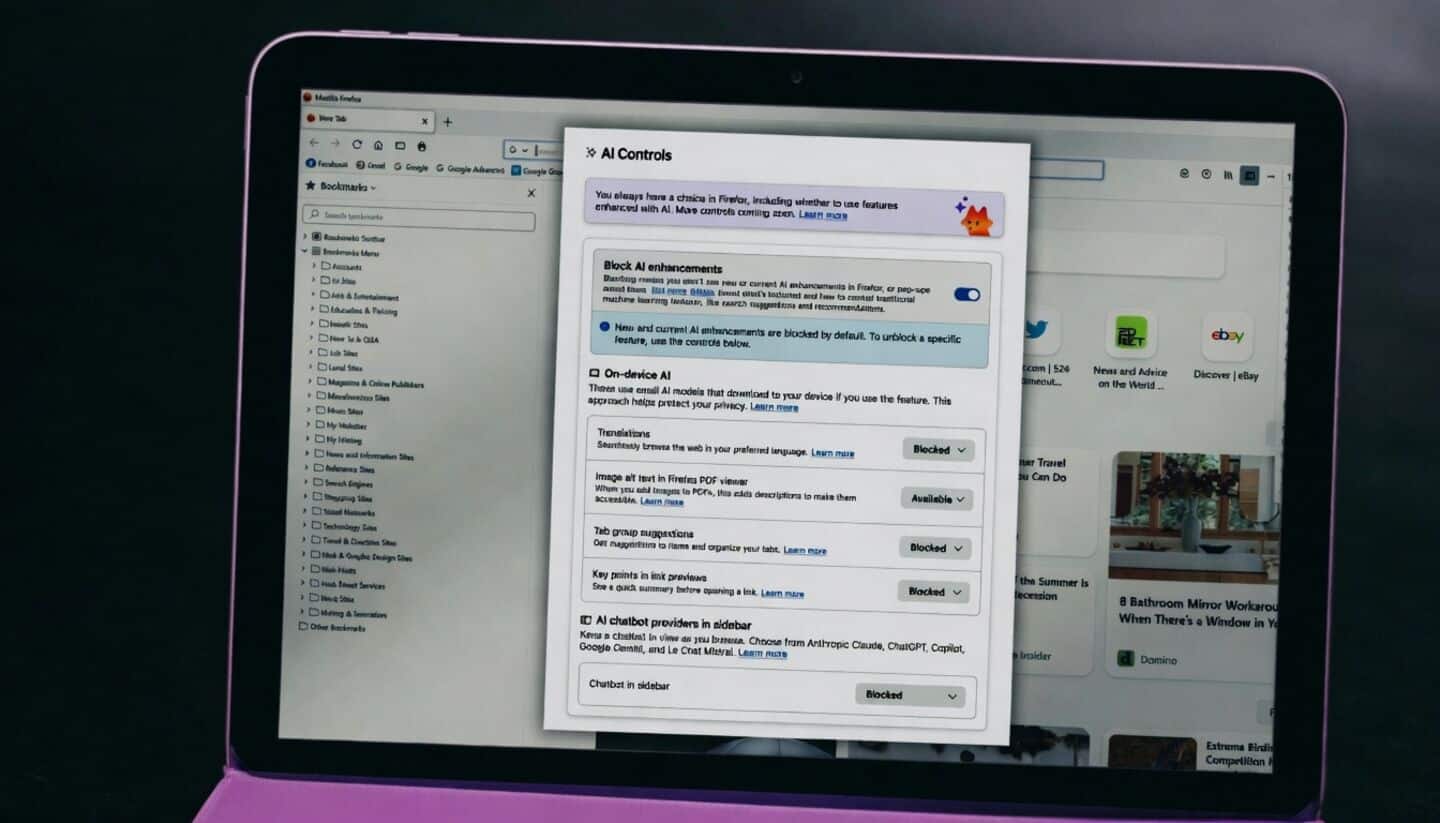The height and width of the screenshot is (823, 1440).
Task: Click the sidebar toggle icon in toolbar
Action: [1249, 175]
